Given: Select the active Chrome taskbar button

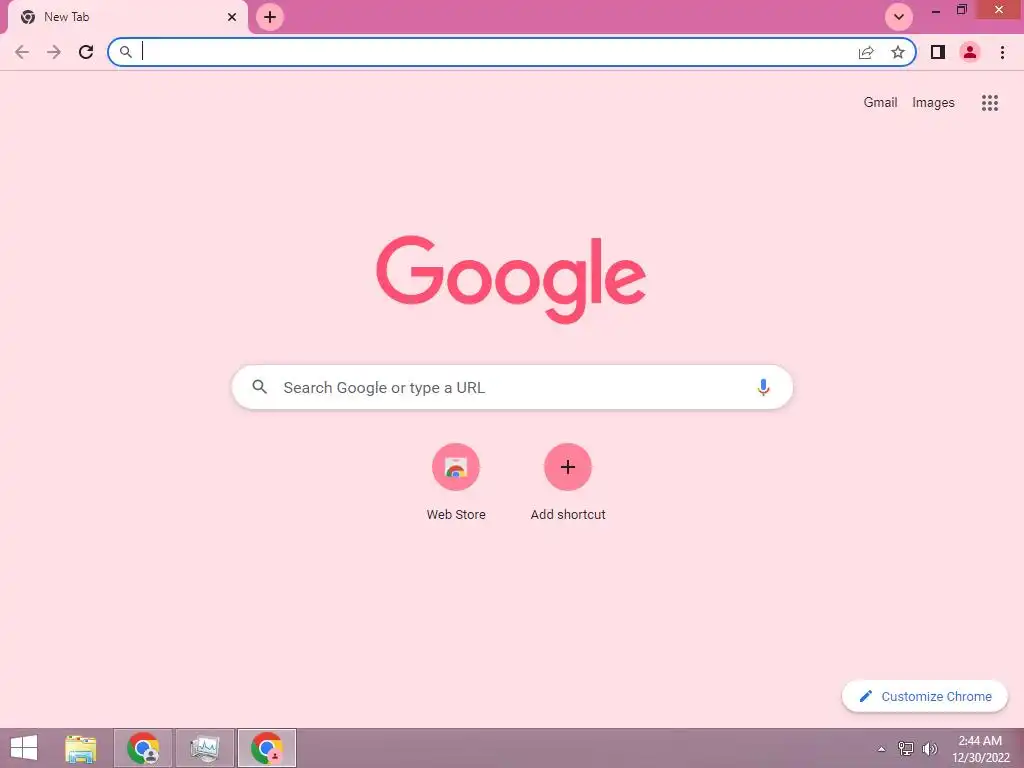Looking at the screenshot, I should (267, 748).
